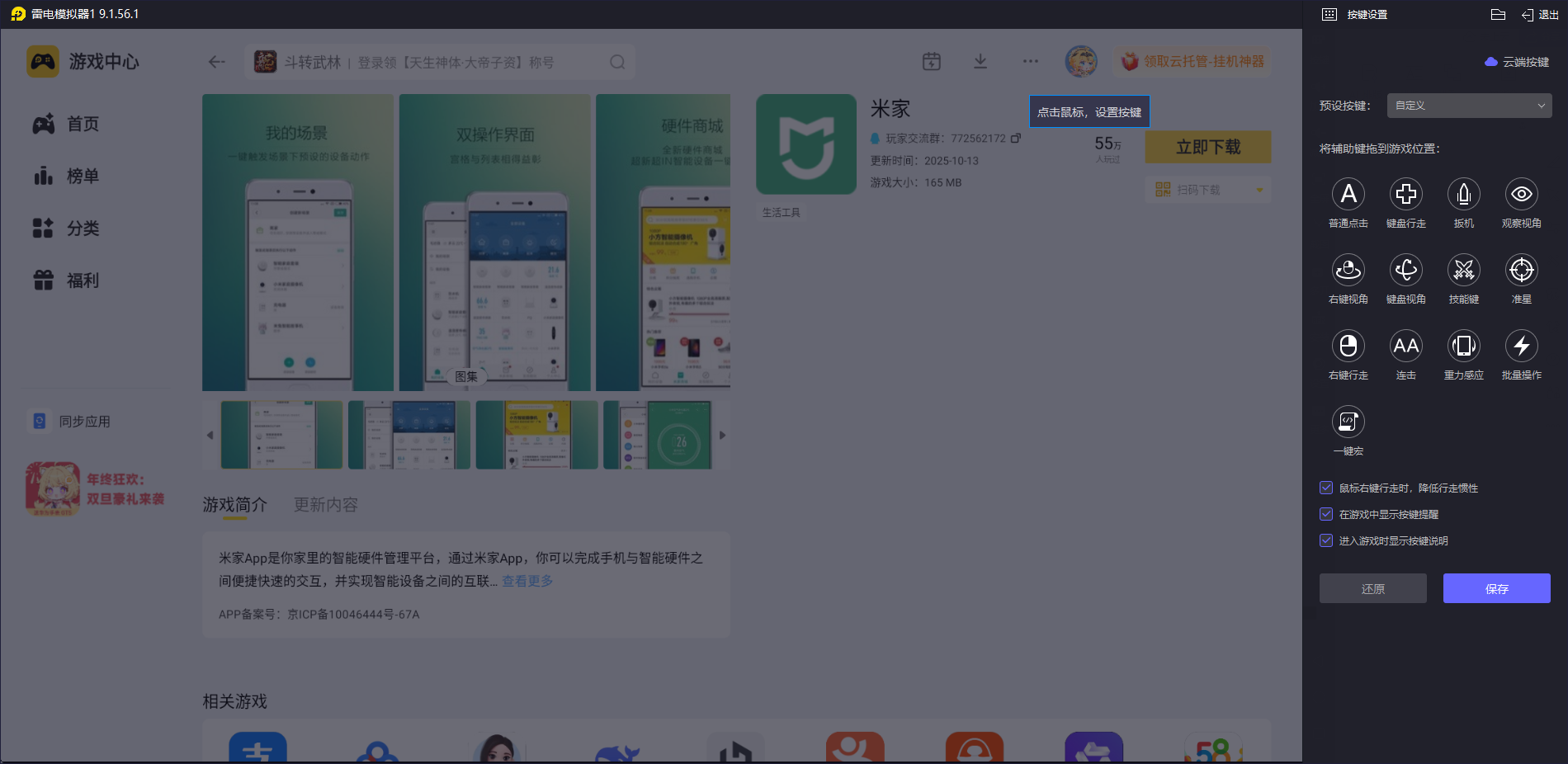
Task: Click the 生活工具 category tag
Action: [781, 212]
